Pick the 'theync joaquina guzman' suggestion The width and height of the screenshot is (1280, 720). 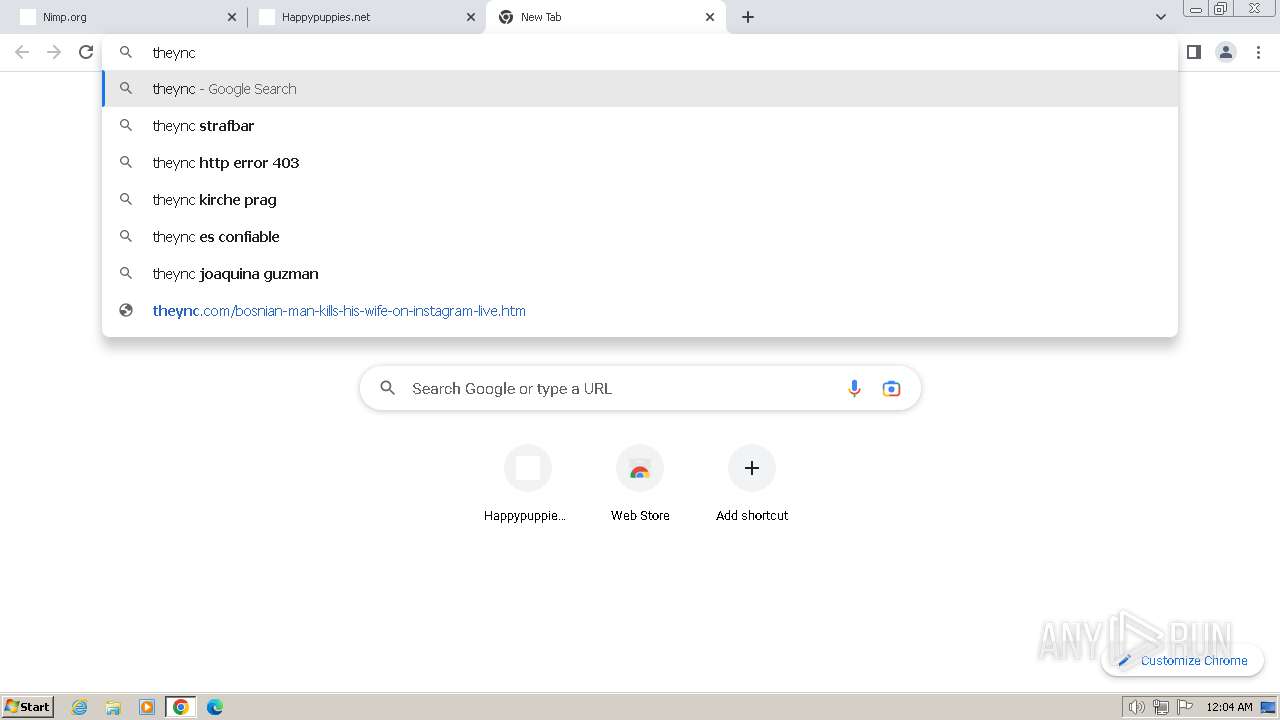pos(640,274)
